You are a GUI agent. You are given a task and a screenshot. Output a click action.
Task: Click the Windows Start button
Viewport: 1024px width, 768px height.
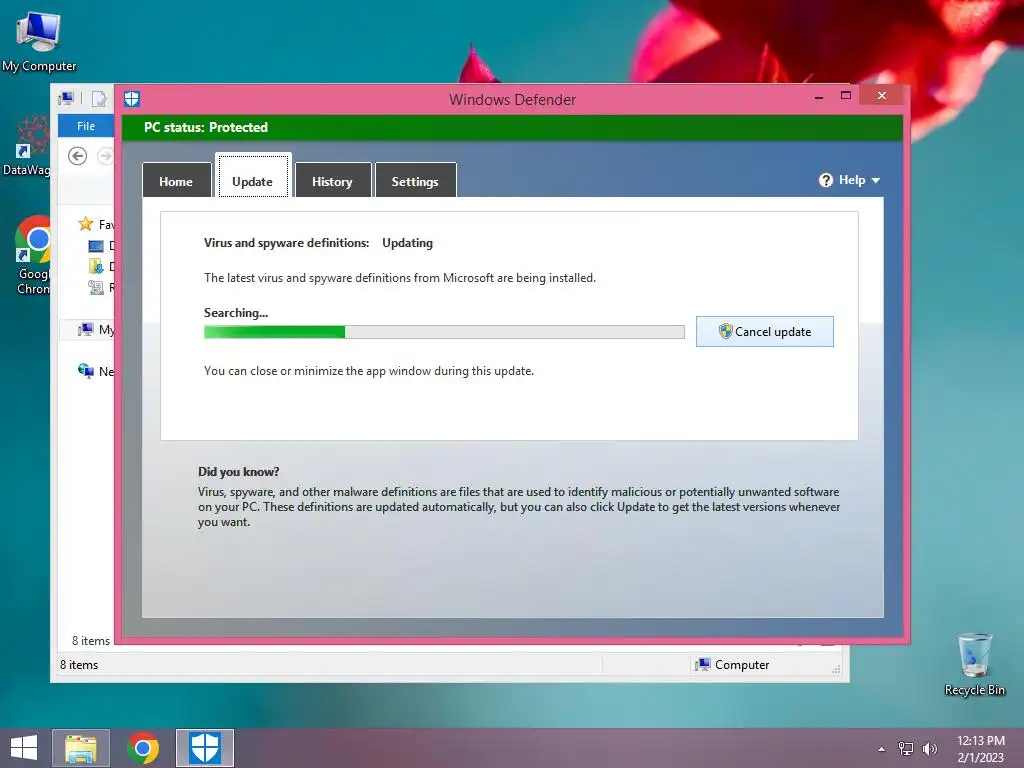(x=24, y=748)
